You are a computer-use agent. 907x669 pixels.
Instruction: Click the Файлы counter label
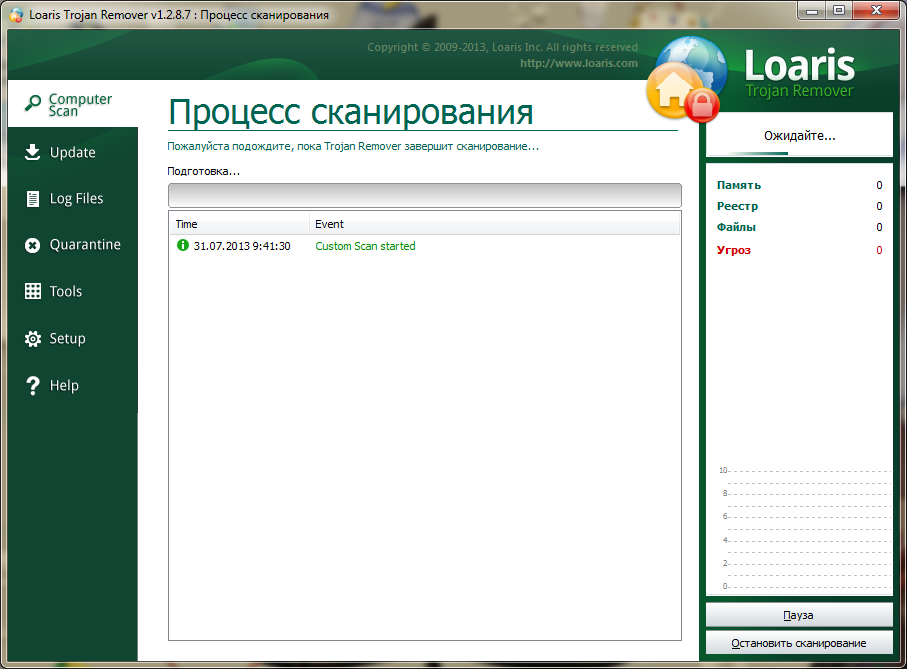point(736,227)
